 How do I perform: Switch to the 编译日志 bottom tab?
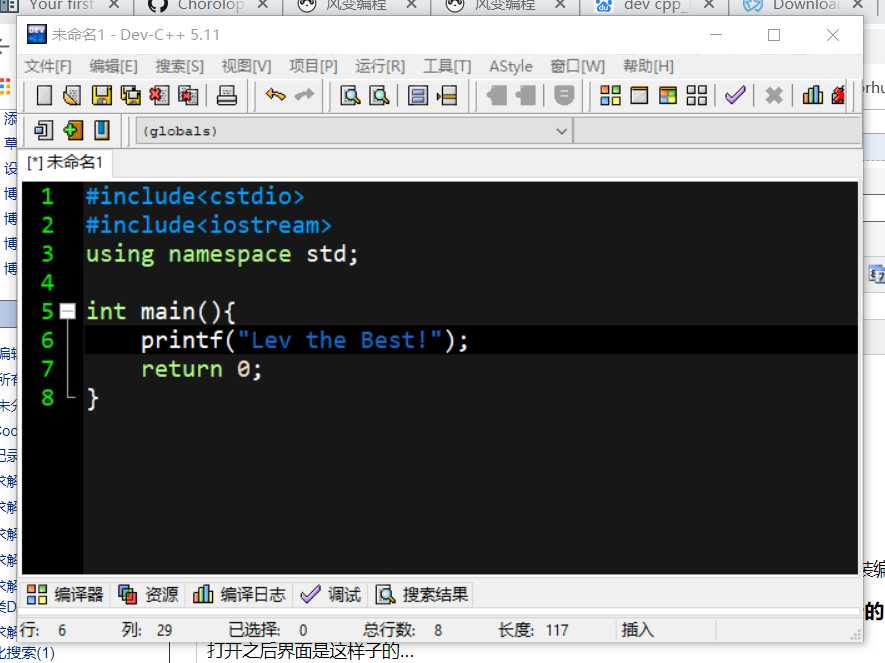tap(239, 594)
